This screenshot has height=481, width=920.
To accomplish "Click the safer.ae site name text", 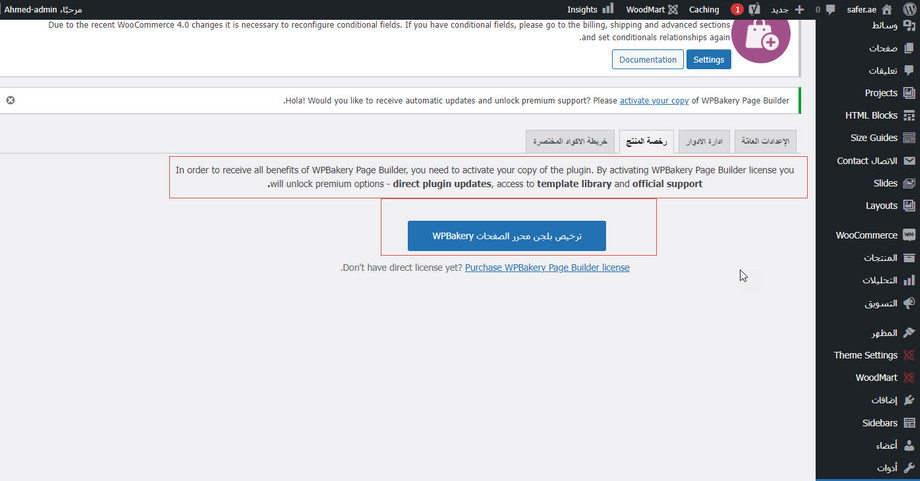I will 862,9.
